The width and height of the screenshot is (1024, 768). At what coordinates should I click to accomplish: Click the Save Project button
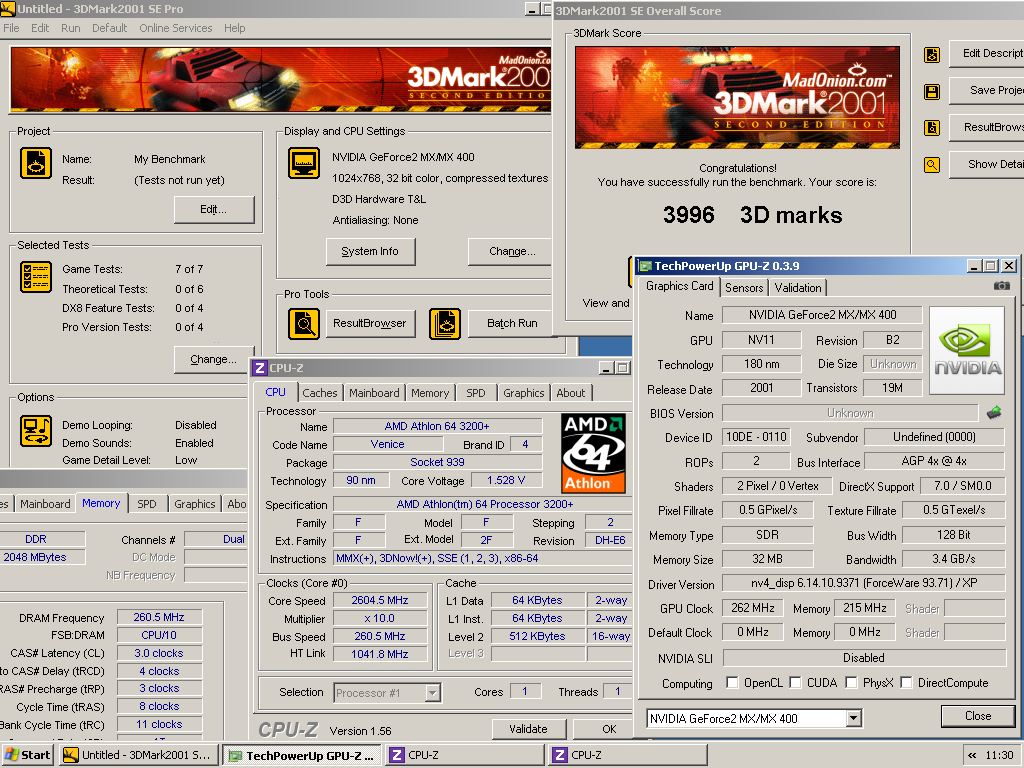987,90
